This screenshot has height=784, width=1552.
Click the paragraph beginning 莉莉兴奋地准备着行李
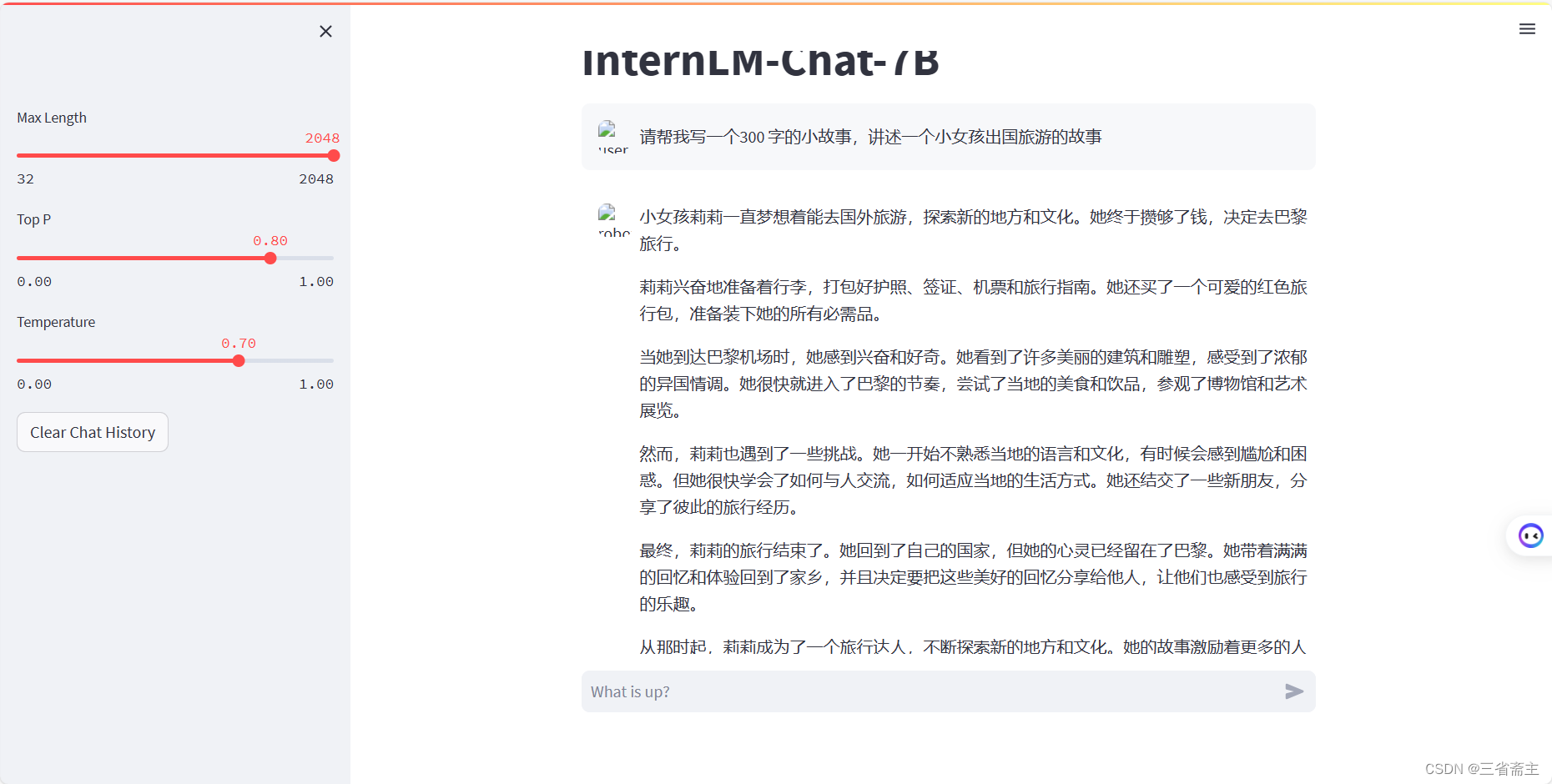pos(973,300)
